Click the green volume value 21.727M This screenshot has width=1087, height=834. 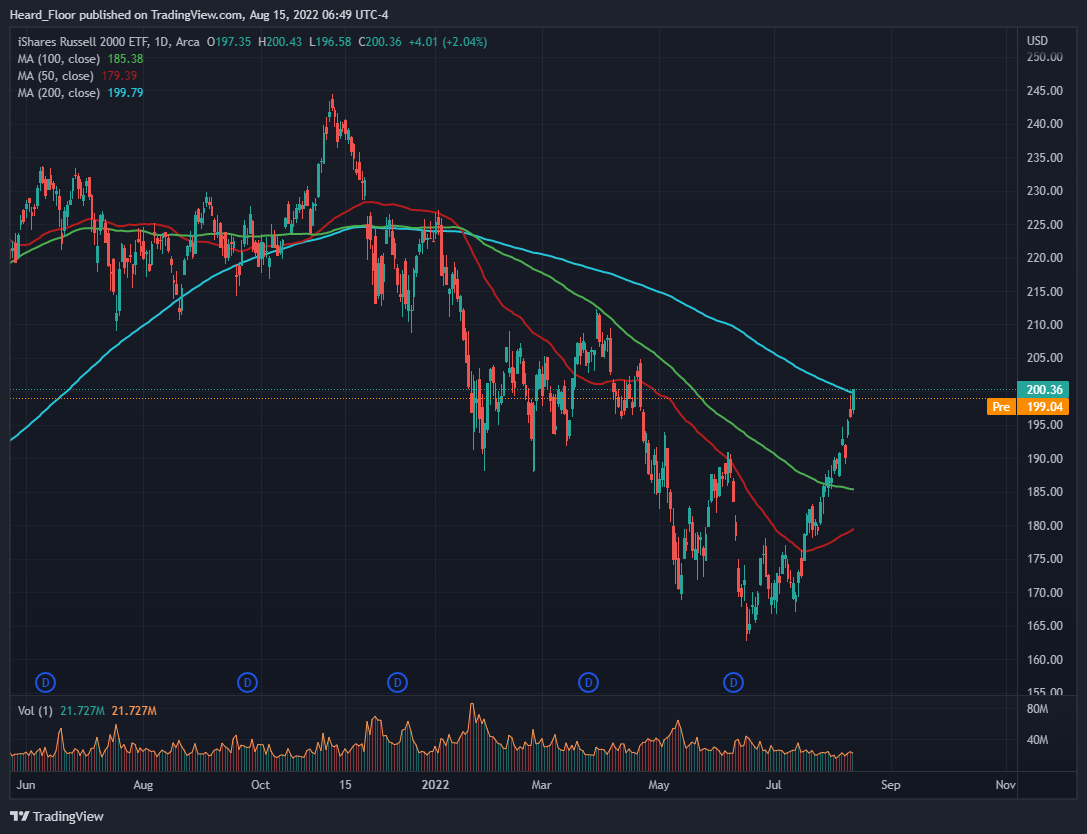pyautogui.click(x=82, y=711)
